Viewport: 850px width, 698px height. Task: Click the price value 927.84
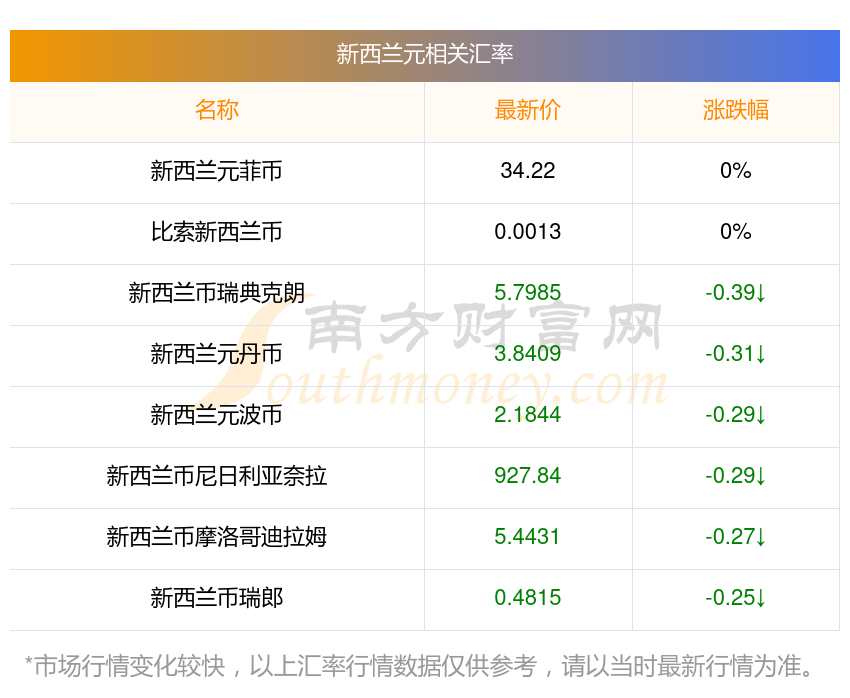coord(527,476)
